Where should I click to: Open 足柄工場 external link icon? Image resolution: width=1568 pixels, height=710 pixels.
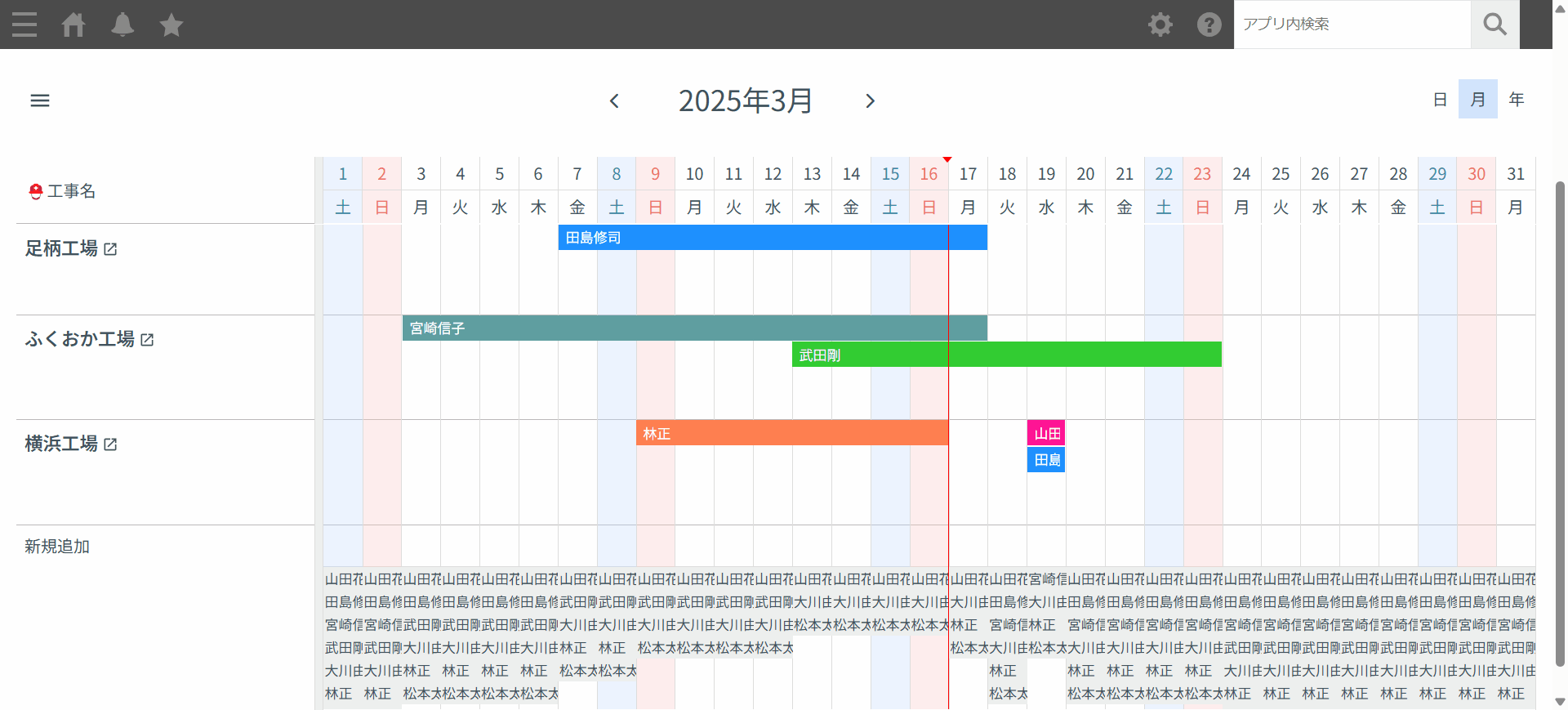pos(110,249)
